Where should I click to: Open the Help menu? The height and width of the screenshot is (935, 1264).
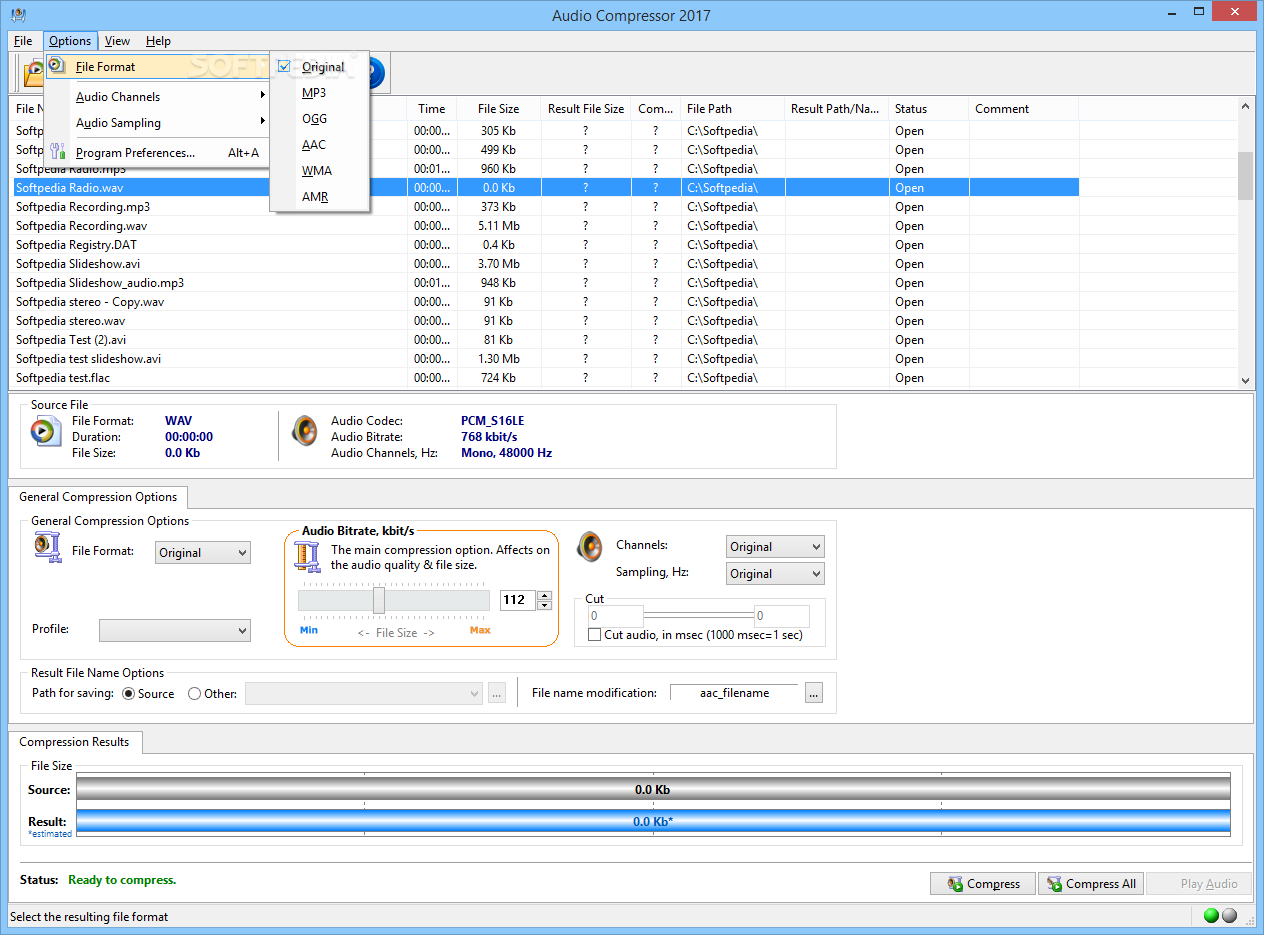[158, 41]
